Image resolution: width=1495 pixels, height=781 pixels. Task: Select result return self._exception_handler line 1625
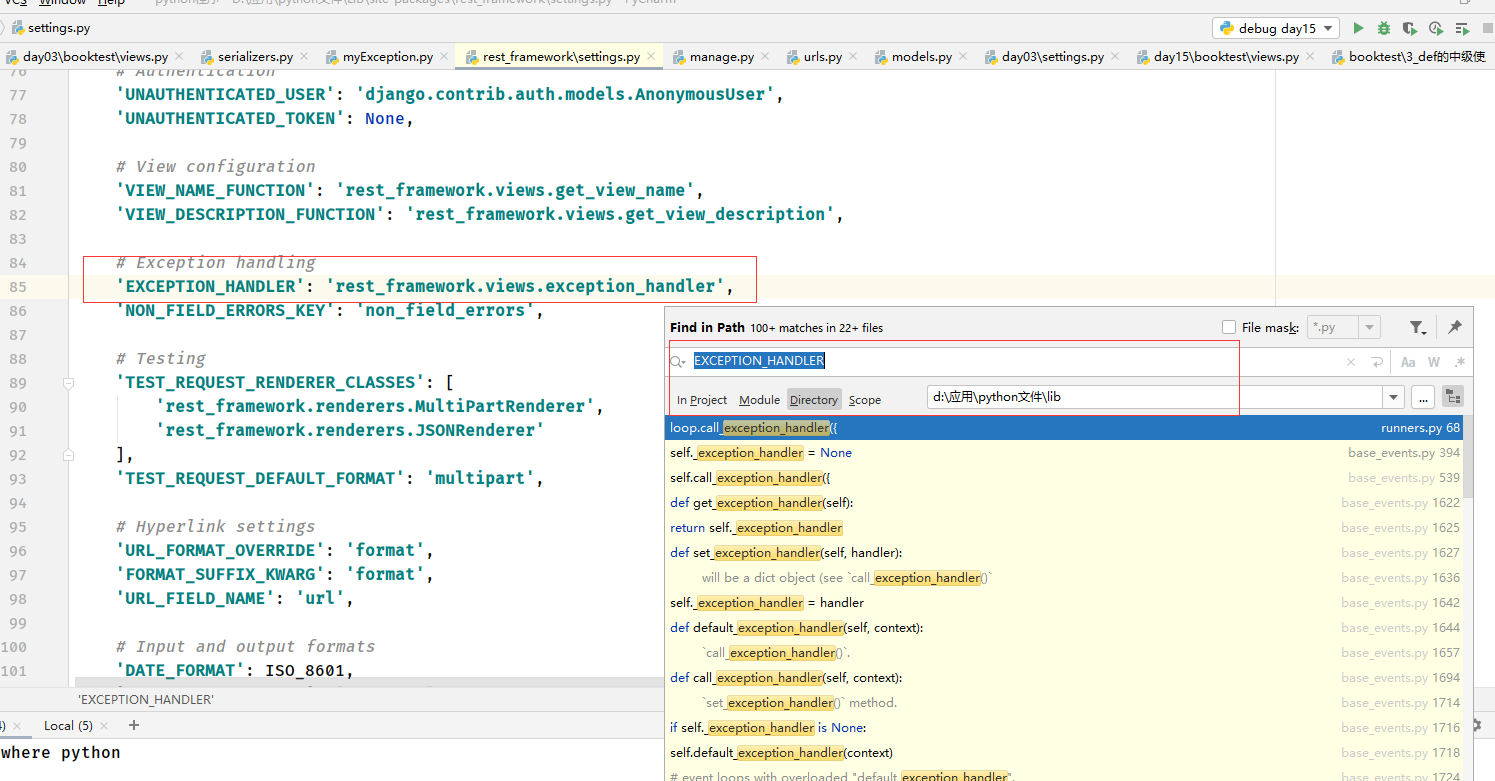(x=1064, y=528)
